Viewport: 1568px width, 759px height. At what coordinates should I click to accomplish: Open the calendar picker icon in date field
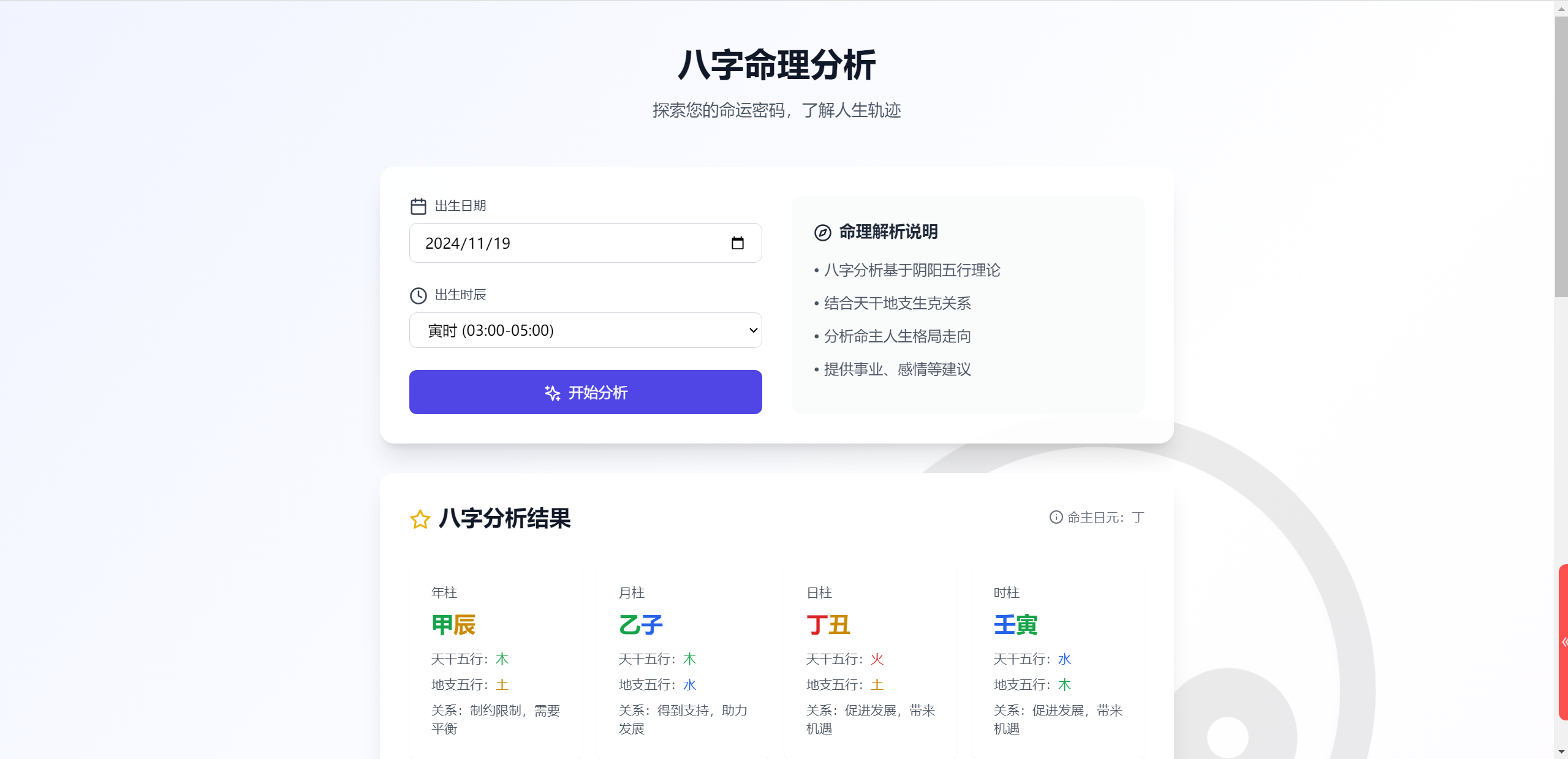pyautogui.click(x=737, y=243)
